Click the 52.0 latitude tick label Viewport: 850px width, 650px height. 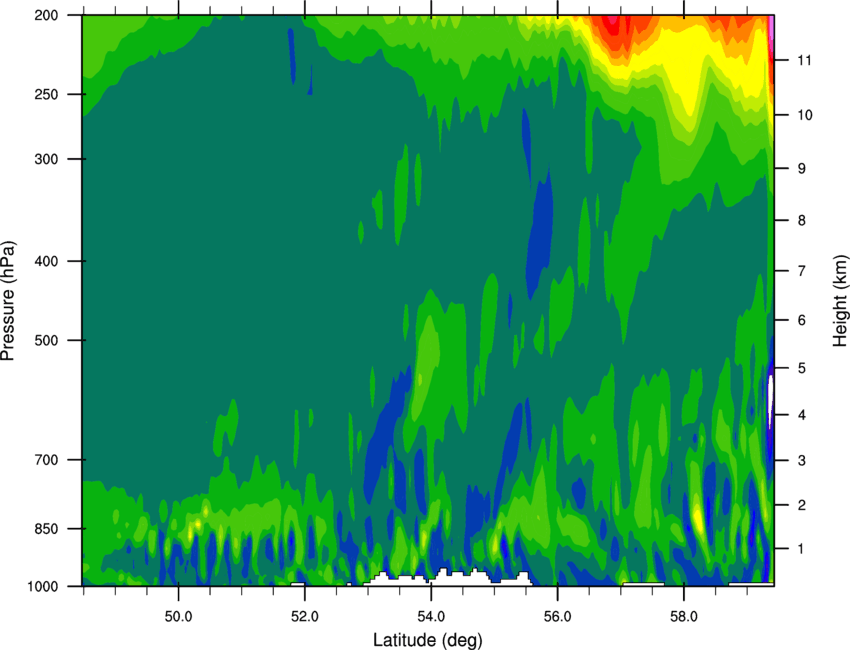pyautogui.click(x=305, y=617)
